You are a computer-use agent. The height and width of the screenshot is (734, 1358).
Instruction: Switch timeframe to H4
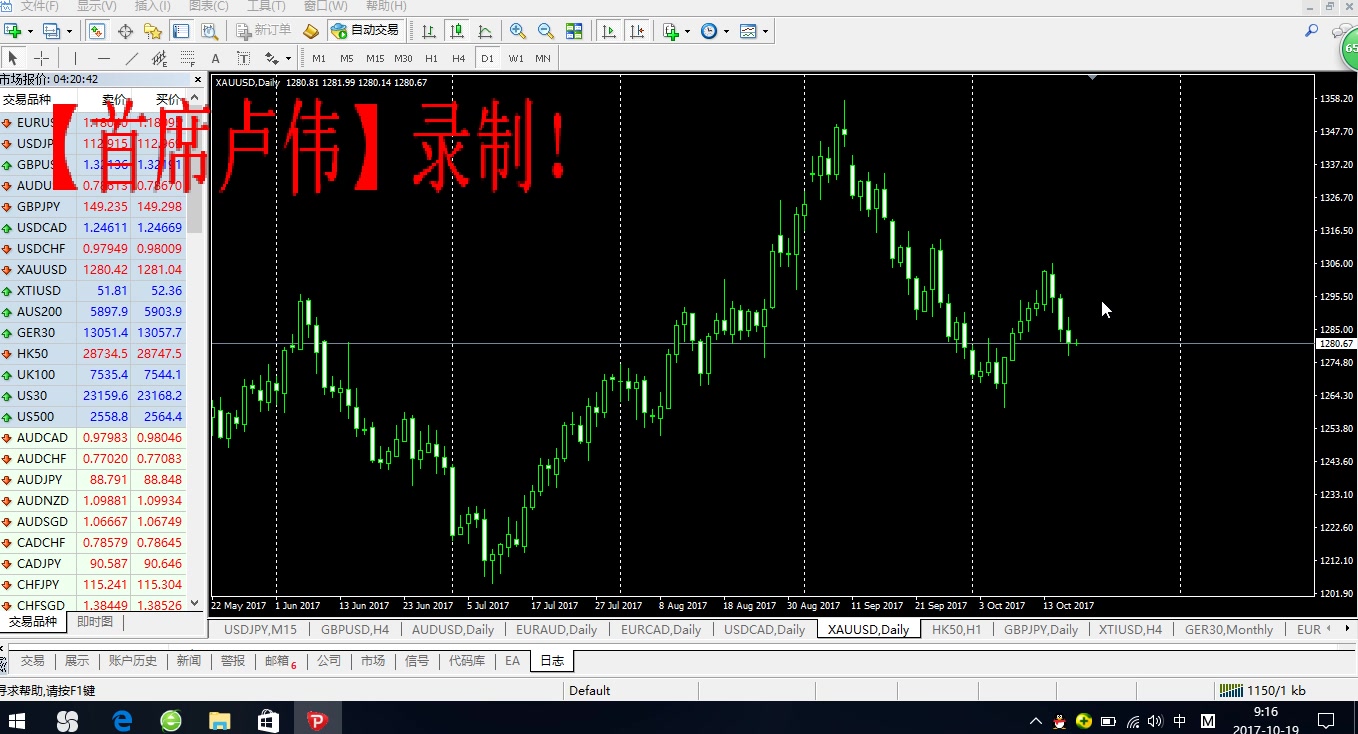(459, 58)
